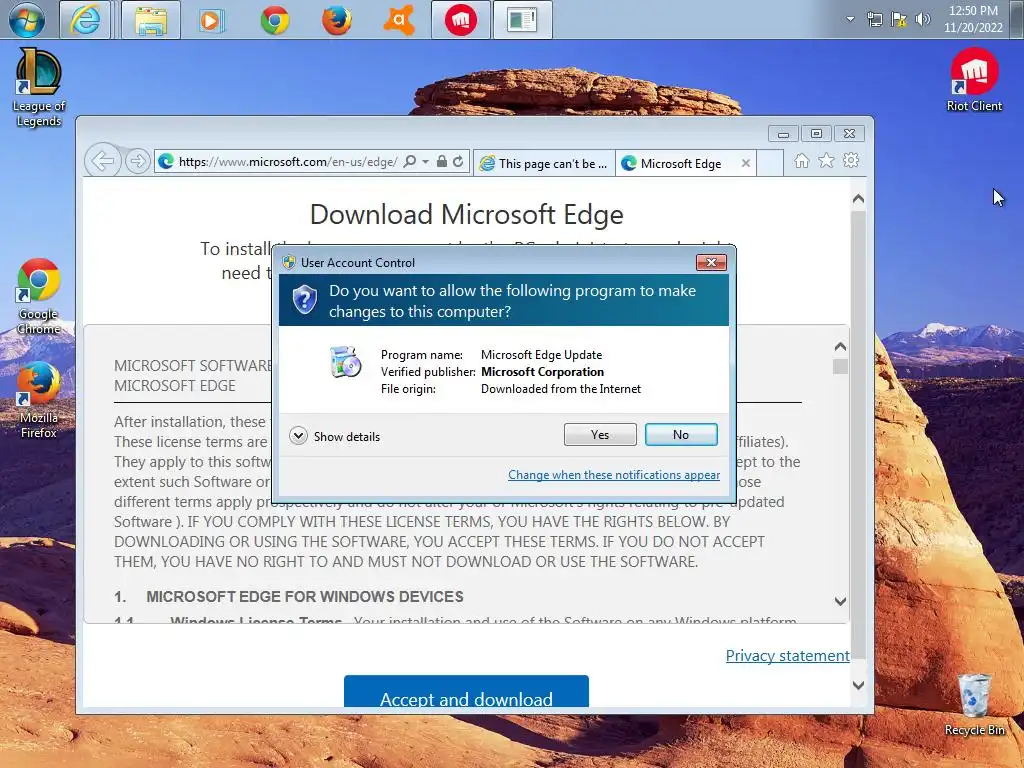Select the Riot Client desktop shortcut

974,80
